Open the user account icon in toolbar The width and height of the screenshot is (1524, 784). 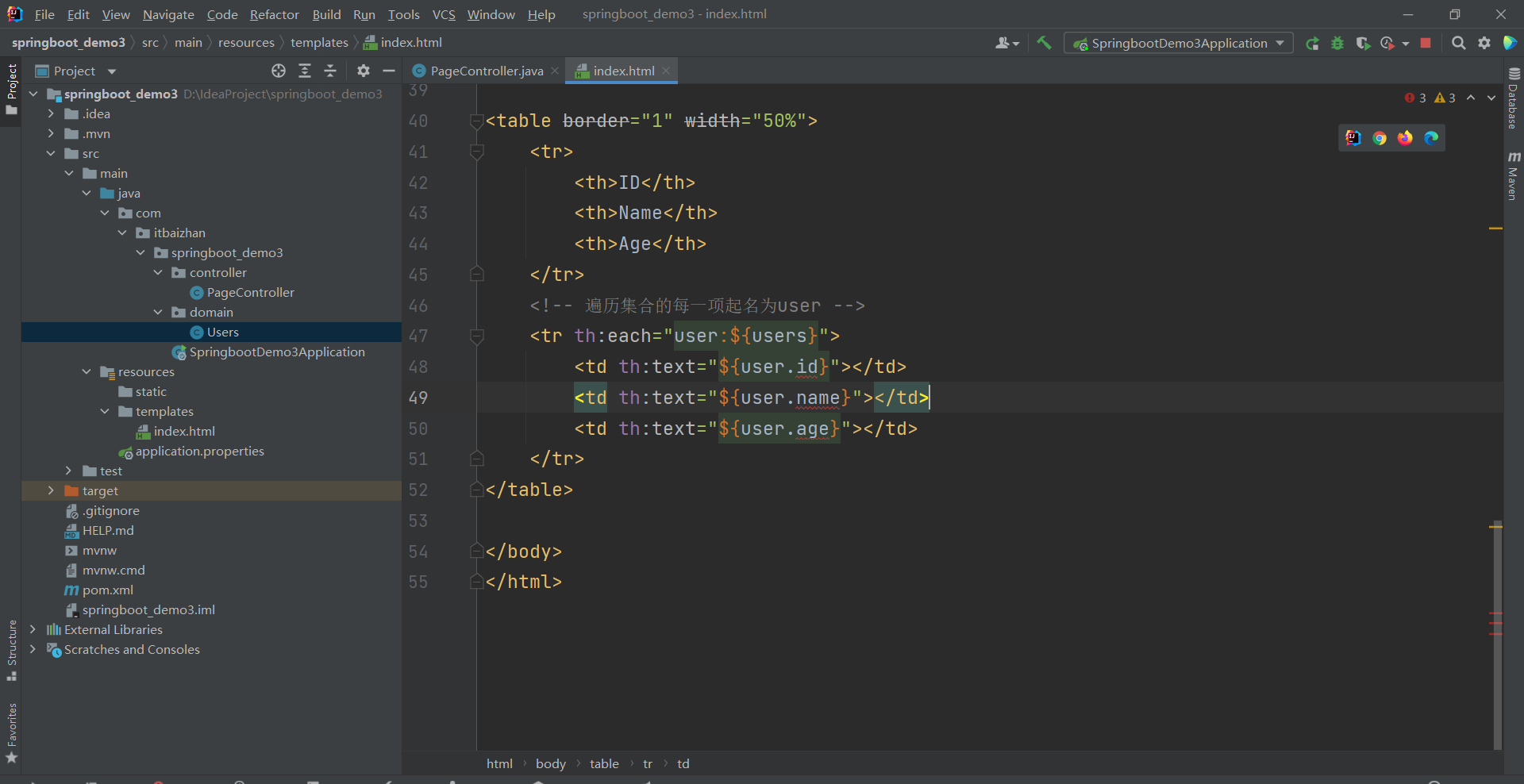pyautogui.click(x=1006, y=43)
